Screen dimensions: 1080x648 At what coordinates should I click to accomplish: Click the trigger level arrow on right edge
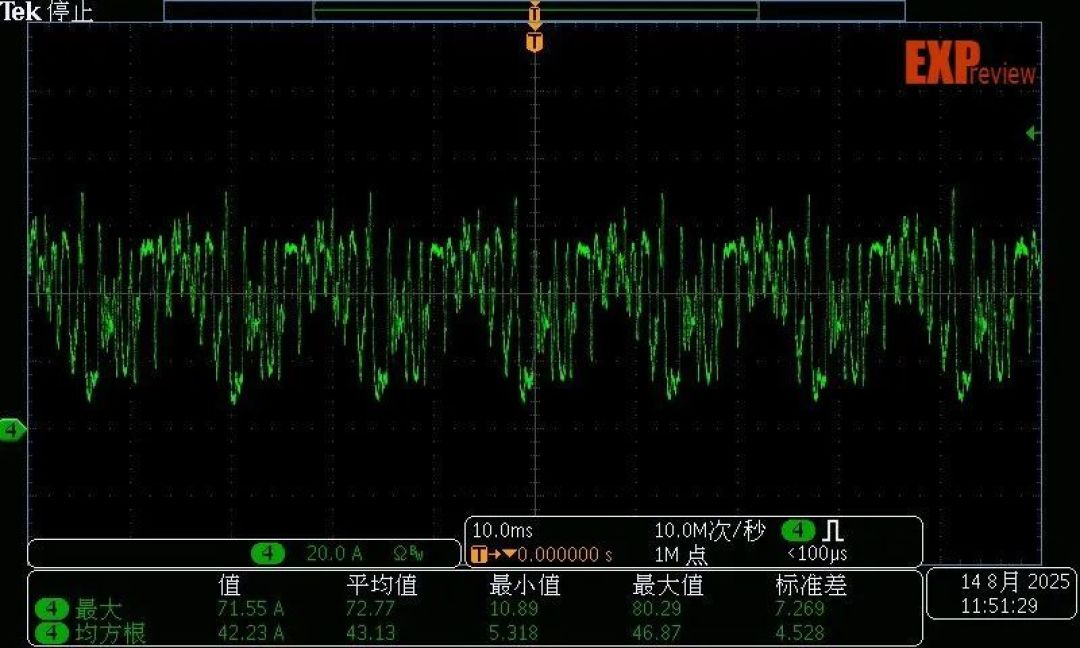[x=1032, y=133]
